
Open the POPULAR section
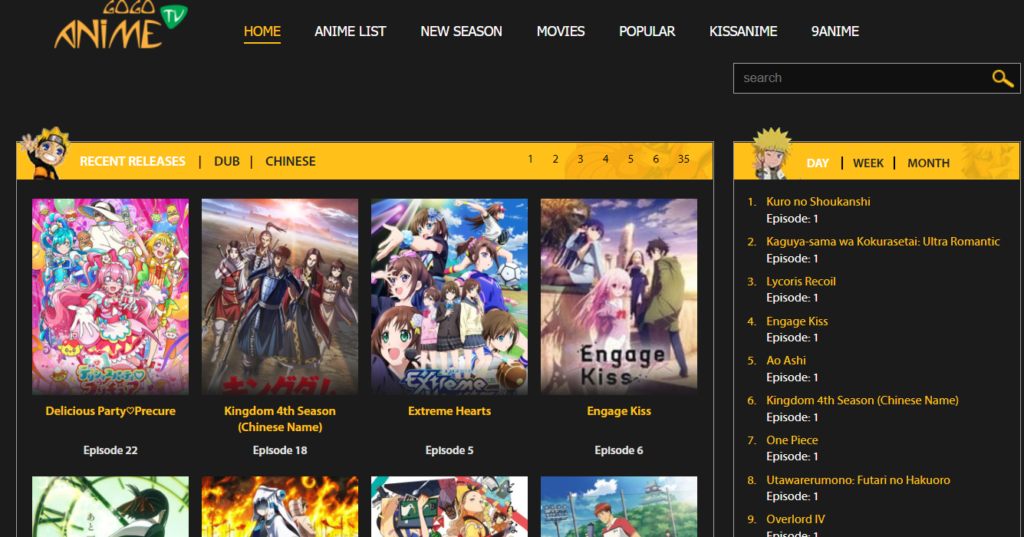647,31
